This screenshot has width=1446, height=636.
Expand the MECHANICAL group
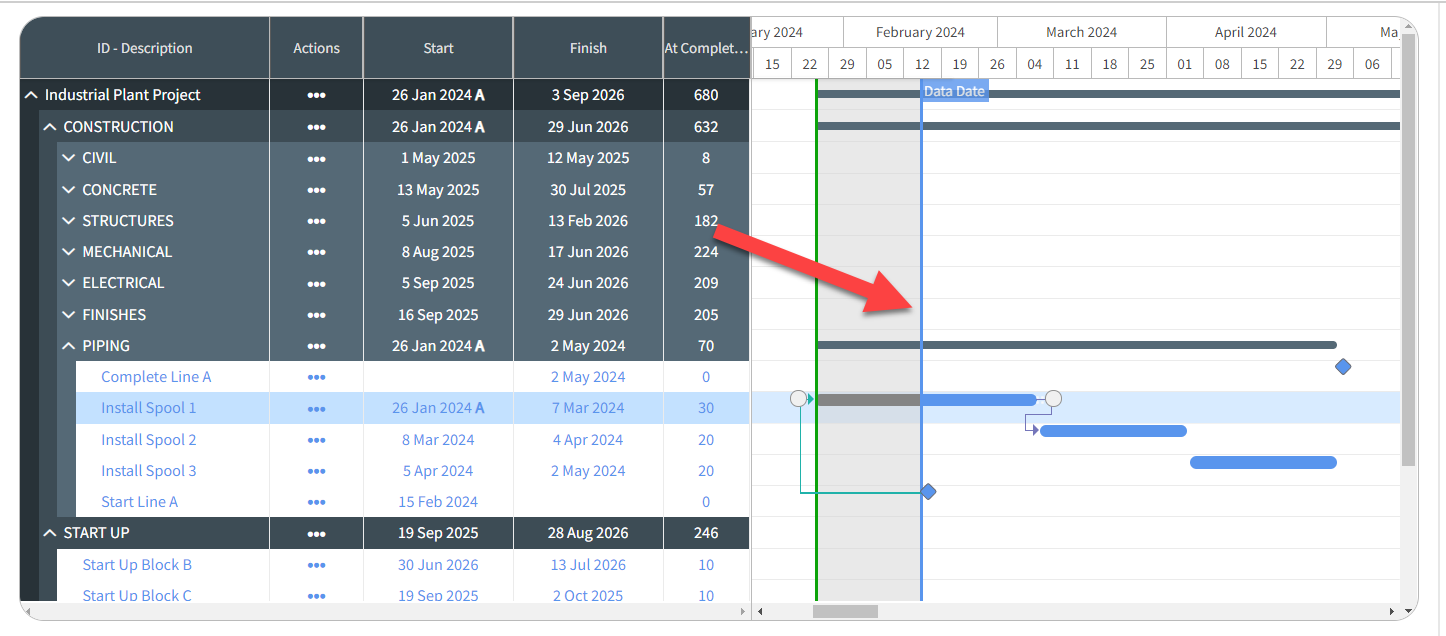[68, 252]
